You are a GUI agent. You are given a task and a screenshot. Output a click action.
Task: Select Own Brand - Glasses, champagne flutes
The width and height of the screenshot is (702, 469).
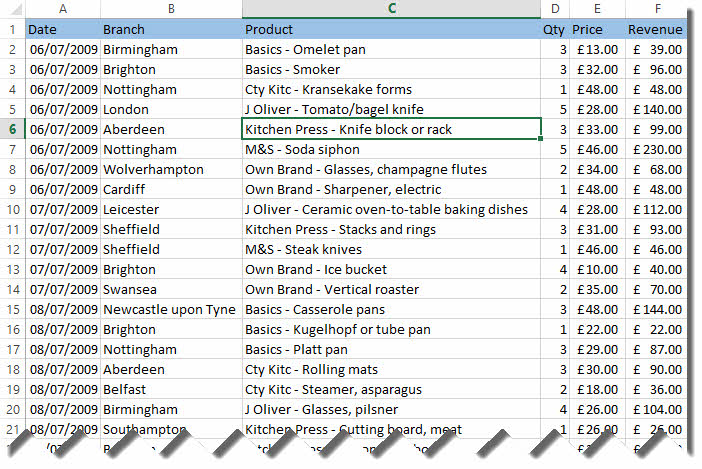(391, 170)
